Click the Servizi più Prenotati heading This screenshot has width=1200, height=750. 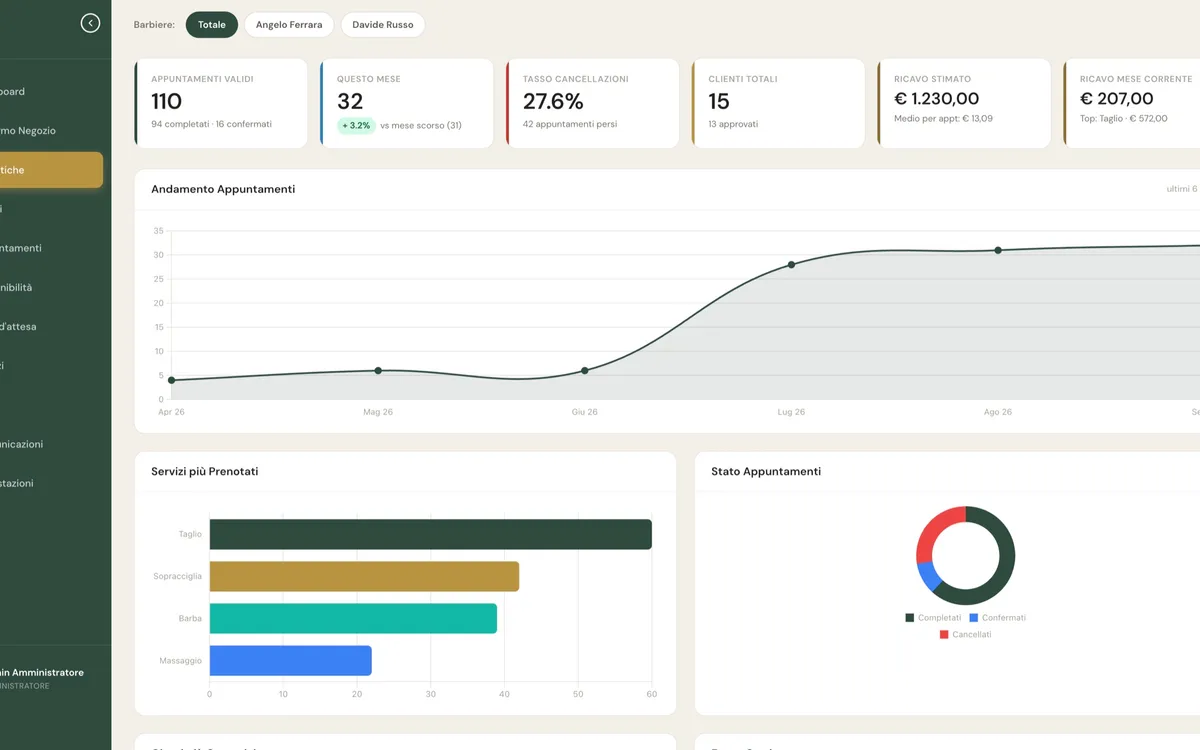pos(205,471)
